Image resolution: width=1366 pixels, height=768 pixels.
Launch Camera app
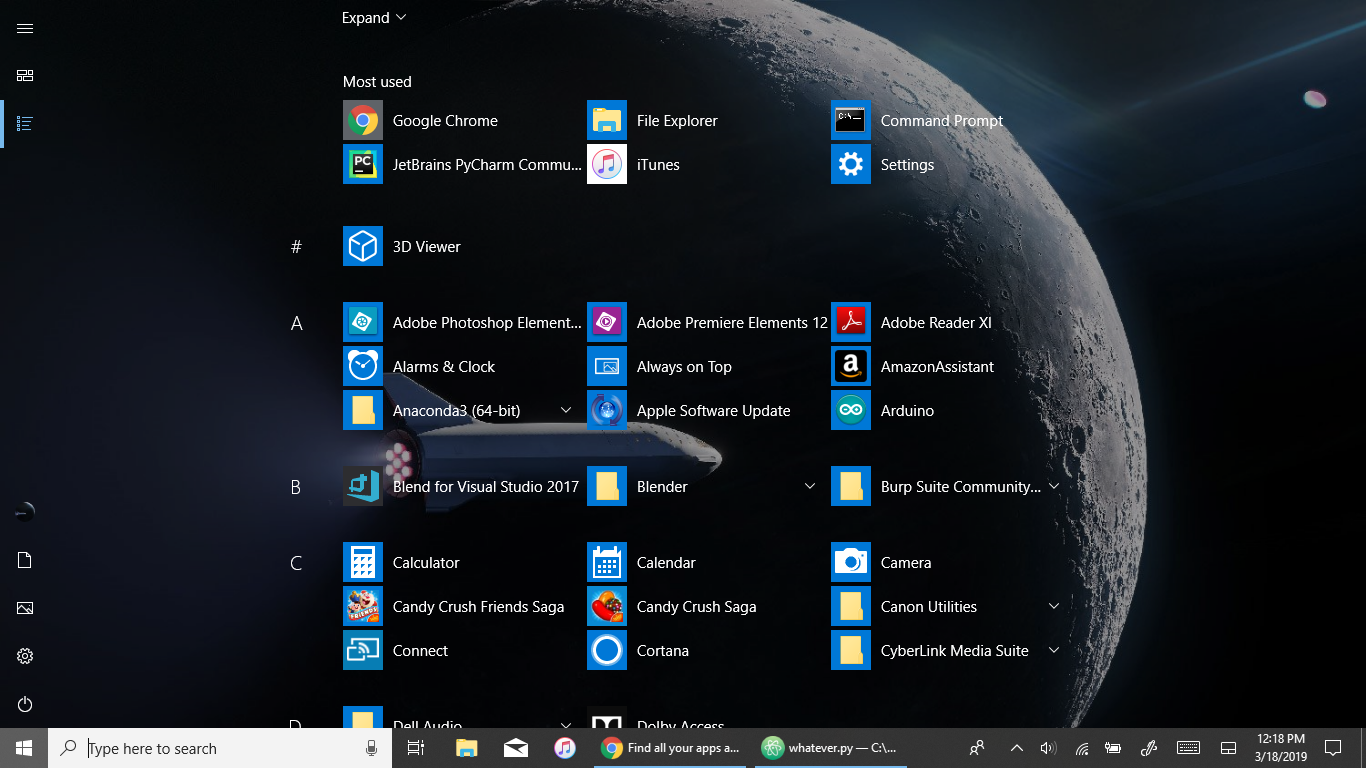point(950,562)
